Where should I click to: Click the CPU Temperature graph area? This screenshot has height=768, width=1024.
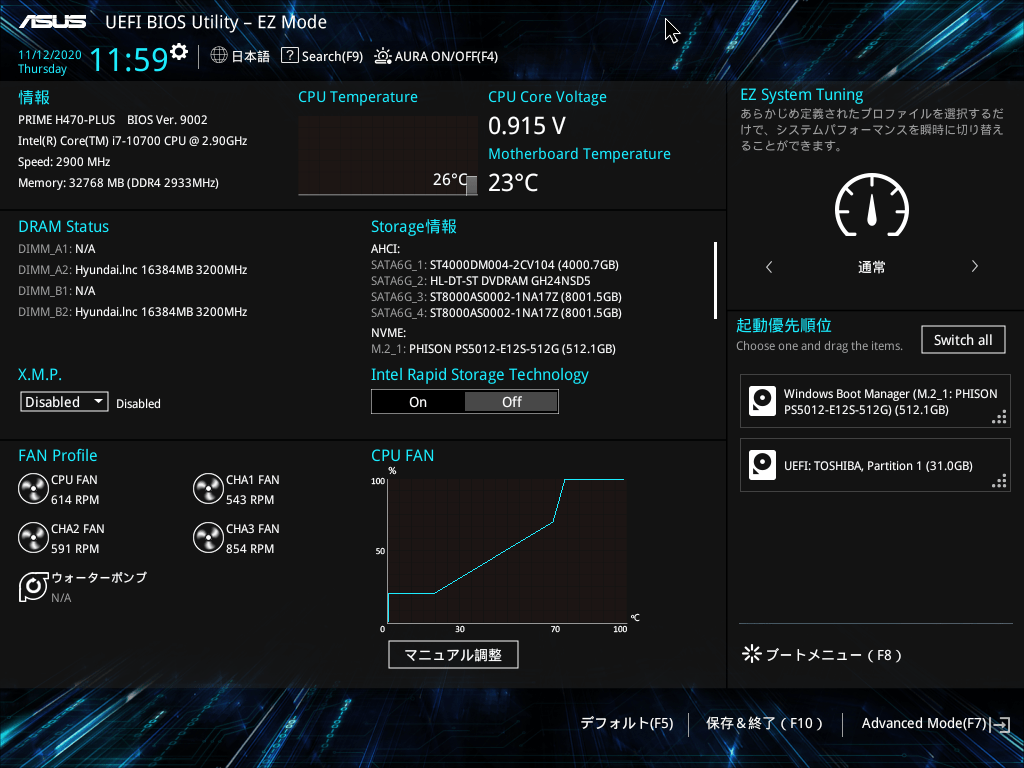coord(388,155)
